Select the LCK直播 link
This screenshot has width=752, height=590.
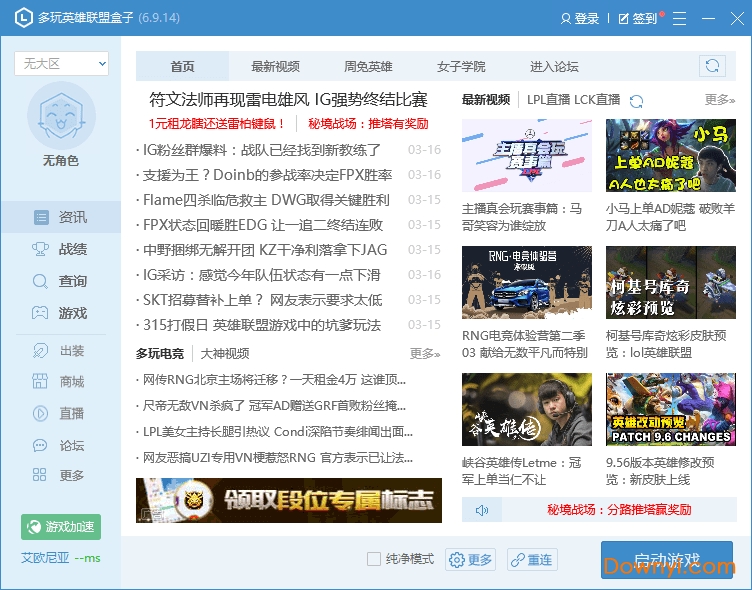pos(597,100)
